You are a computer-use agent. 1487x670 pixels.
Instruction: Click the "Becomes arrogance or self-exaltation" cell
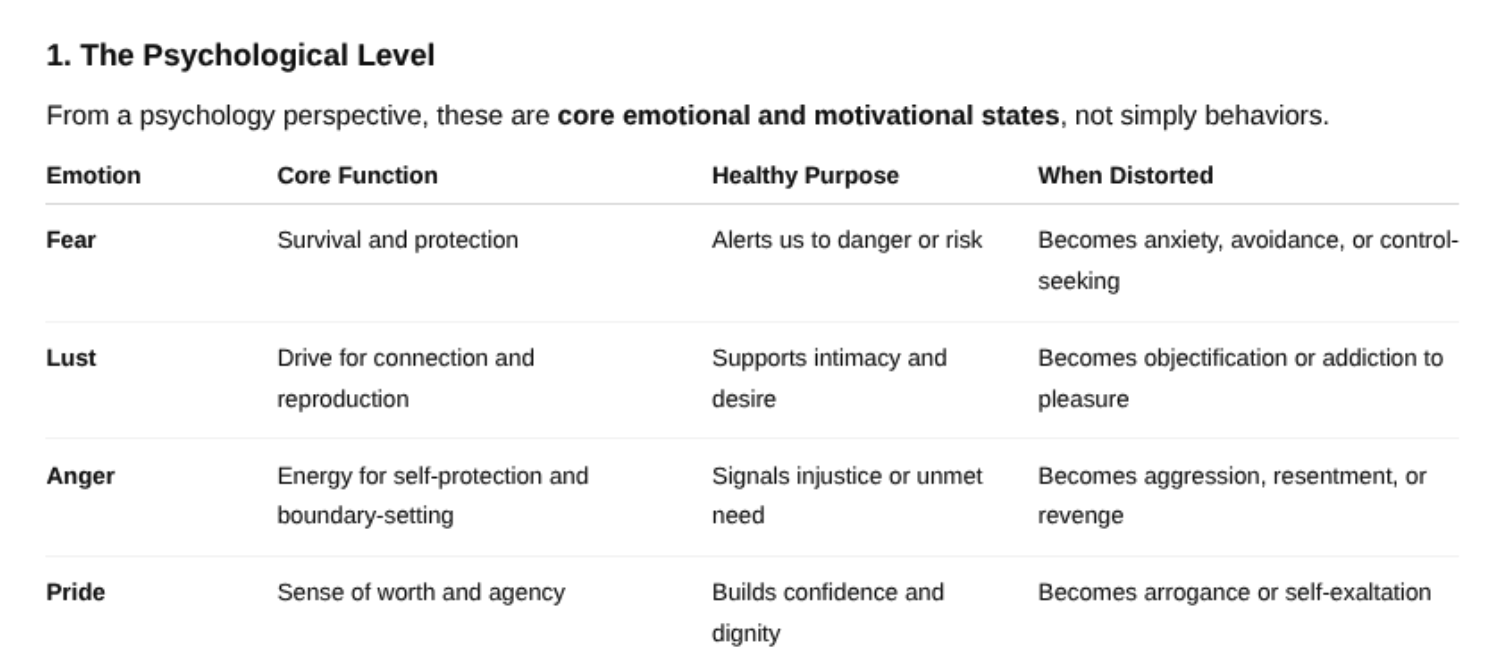1234,593
